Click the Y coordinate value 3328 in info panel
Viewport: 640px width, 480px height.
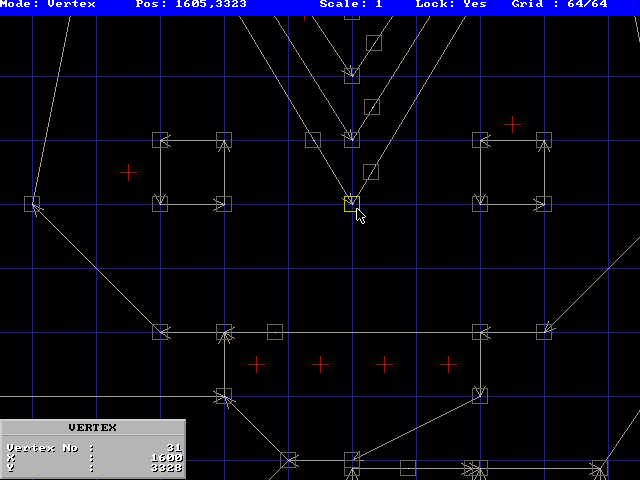166,467
